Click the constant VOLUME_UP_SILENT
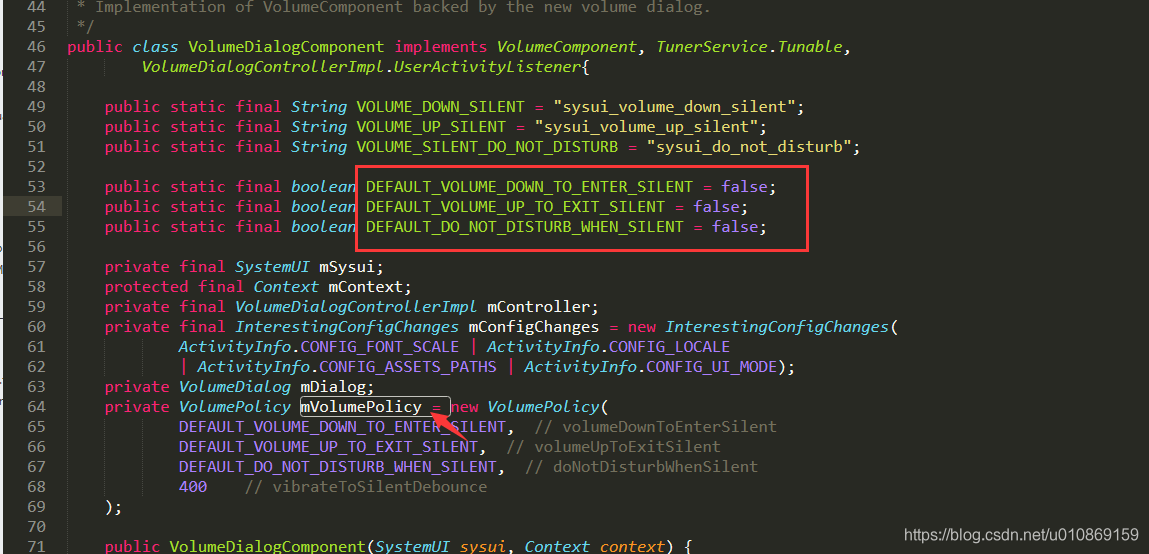The width and height of the screenshot is (1149, 554). pos(431,128)
